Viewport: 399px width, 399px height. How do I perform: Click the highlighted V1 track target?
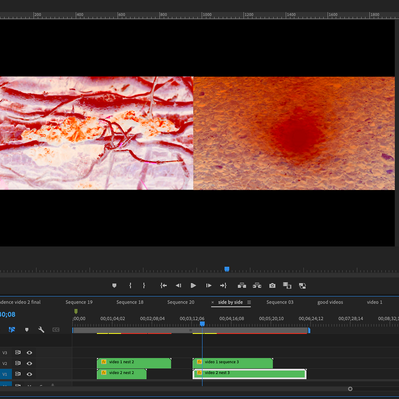pos(6,374)
